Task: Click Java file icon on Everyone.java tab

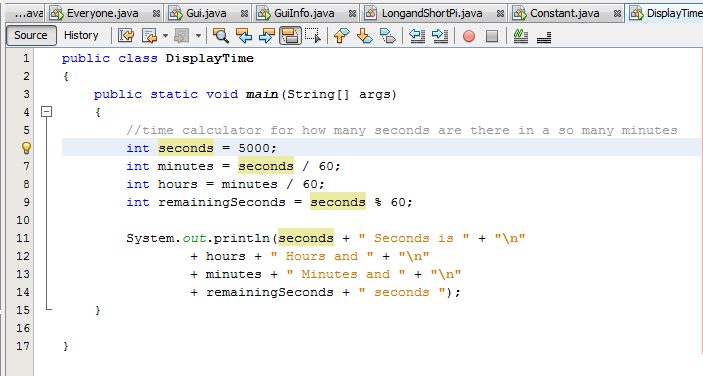Action: click(56, 13)
